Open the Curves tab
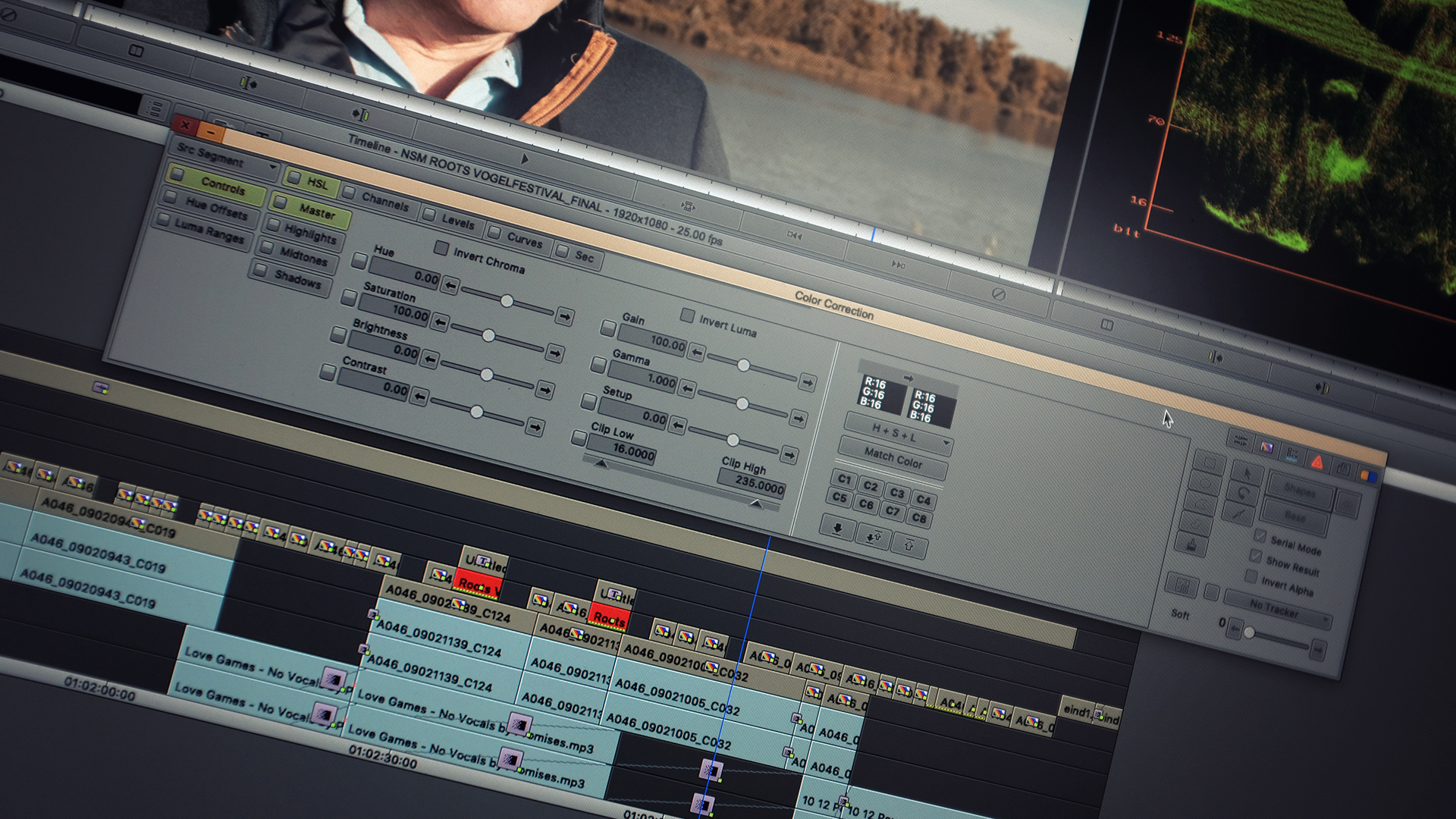This screenshot has width=1456, height=819. 517,238
